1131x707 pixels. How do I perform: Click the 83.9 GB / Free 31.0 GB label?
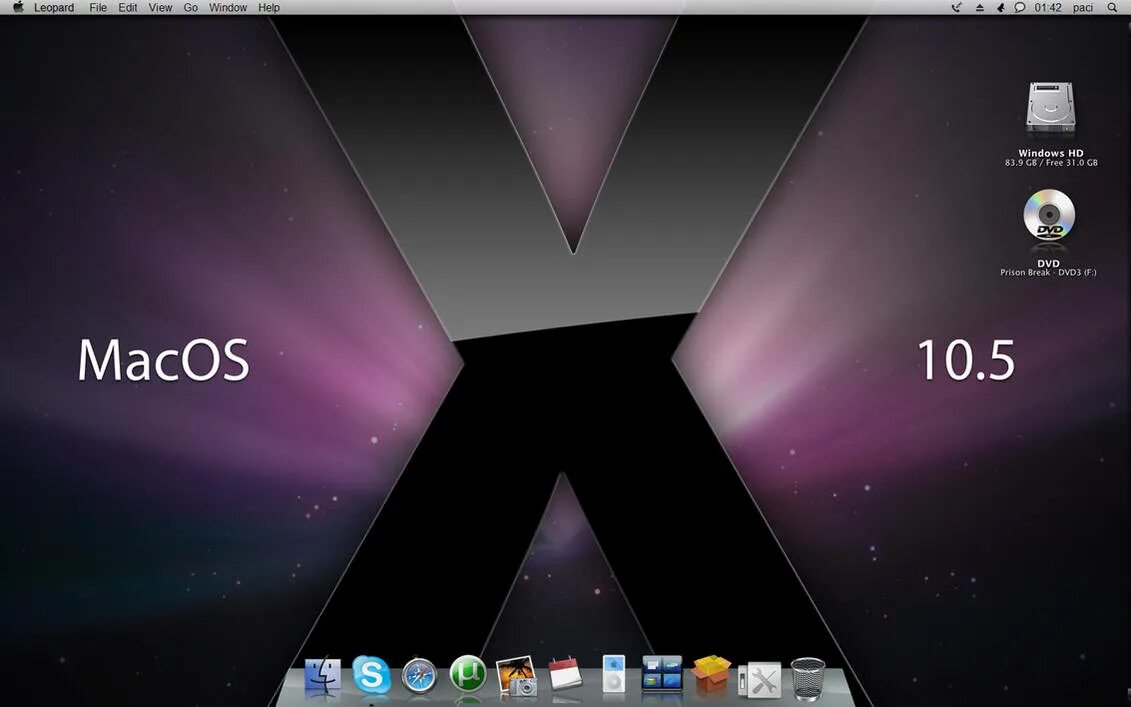pyautogui.click(x=1051, y=163)
